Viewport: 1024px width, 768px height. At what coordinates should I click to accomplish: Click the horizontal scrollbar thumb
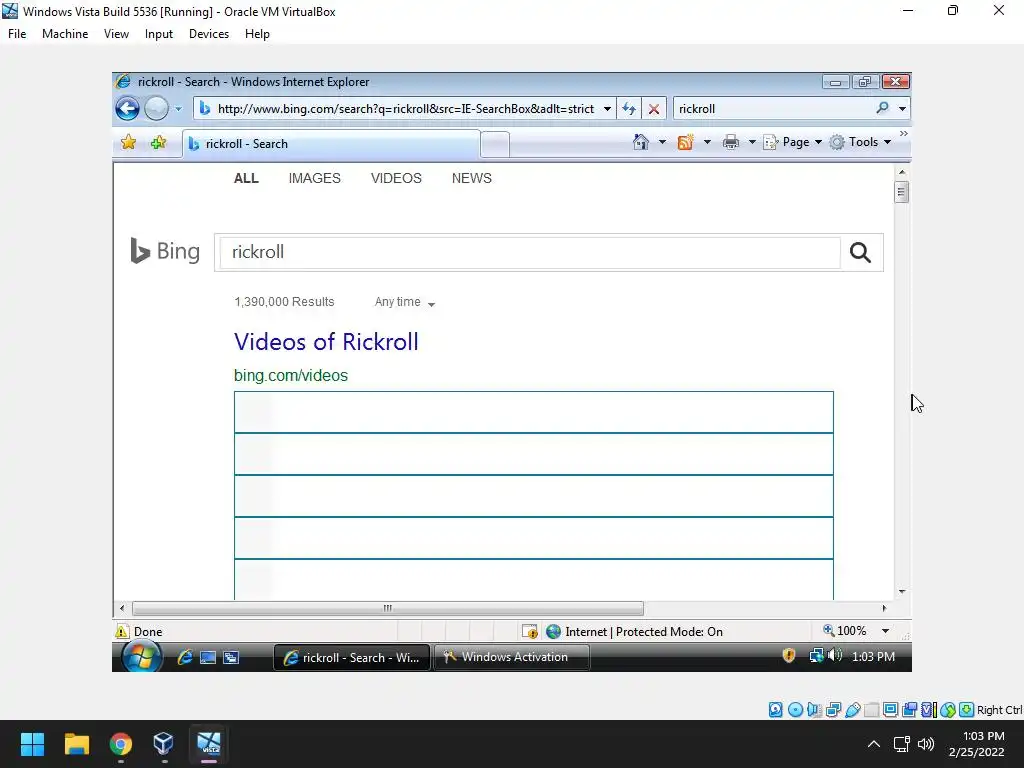pyautogui.click(x=387, y=608)
